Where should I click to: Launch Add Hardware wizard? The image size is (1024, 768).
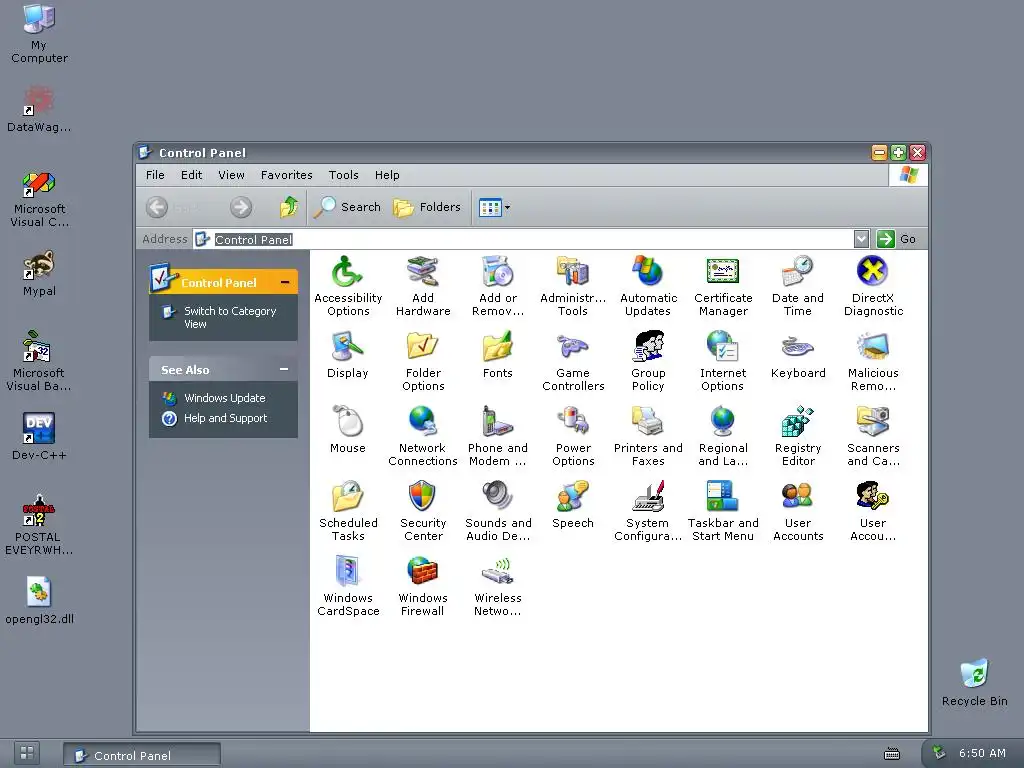pos(423,286)
